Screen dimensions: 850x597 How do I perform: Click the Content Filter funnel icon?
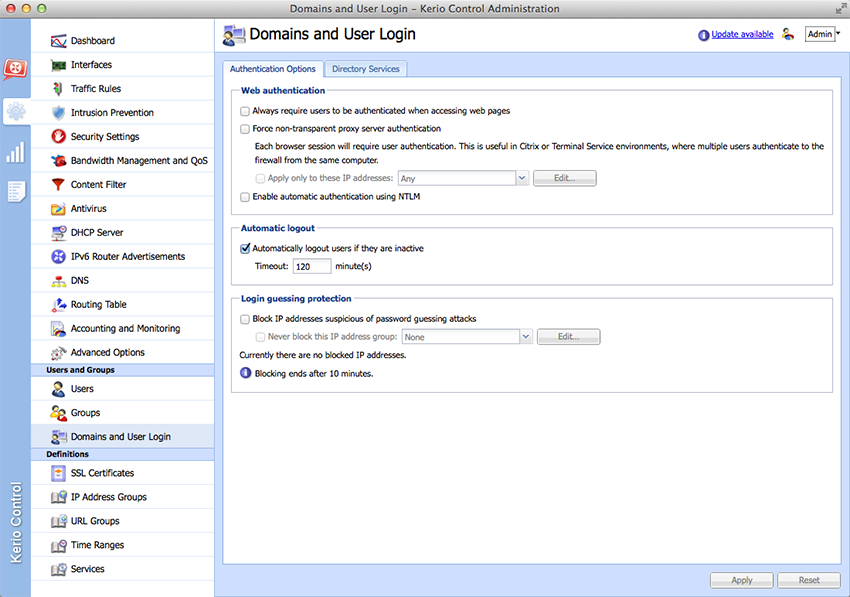[58, 185]
